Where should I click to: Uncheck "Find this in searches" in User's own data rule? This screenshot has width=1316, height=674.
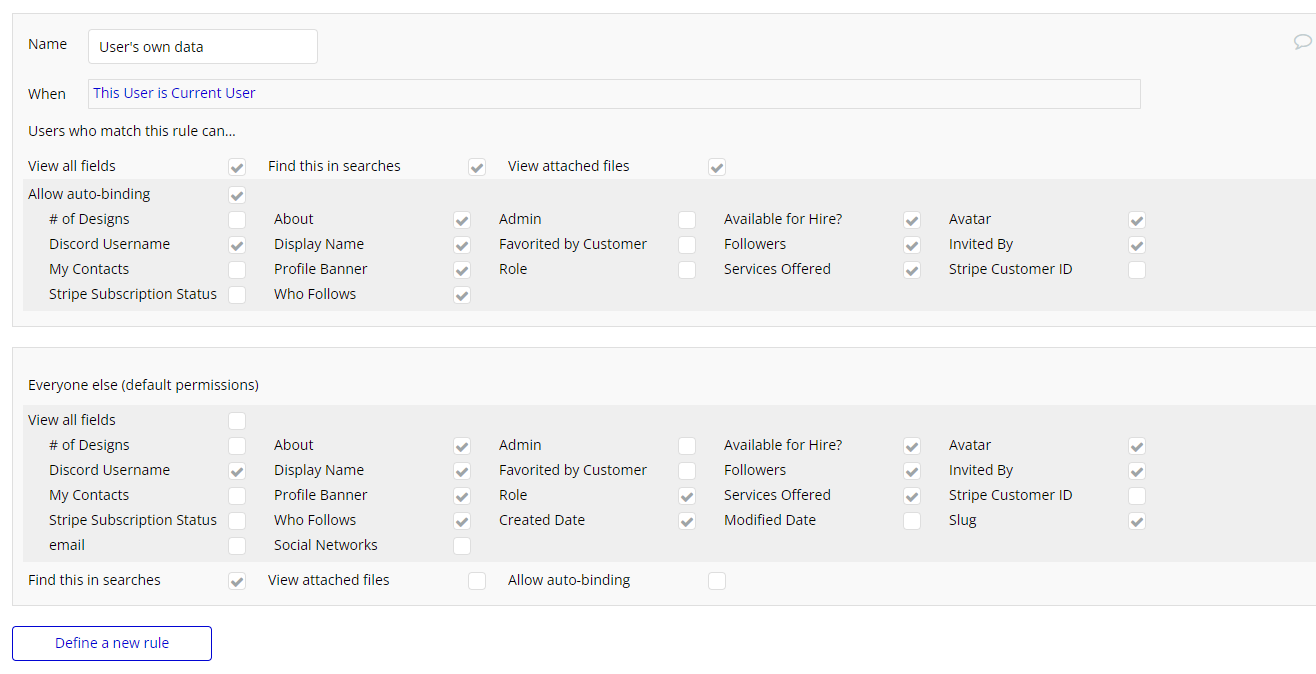click(x=477, y=167)
